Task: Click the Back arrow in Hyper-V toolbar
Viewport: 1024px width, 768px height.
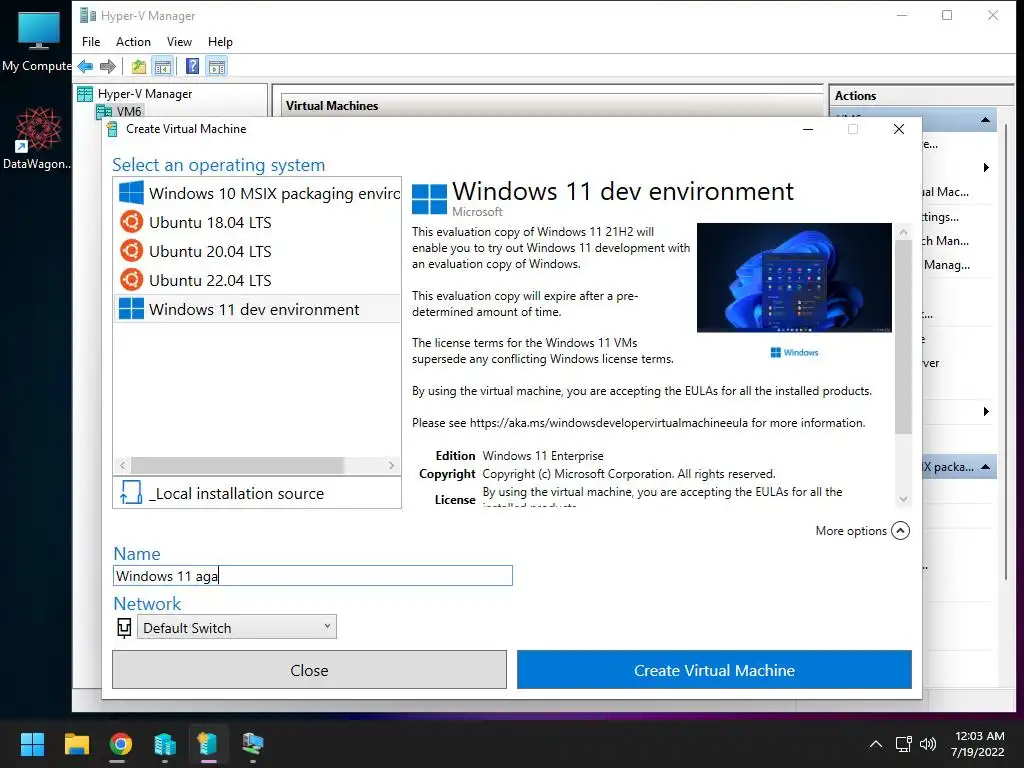Action: 85,66
